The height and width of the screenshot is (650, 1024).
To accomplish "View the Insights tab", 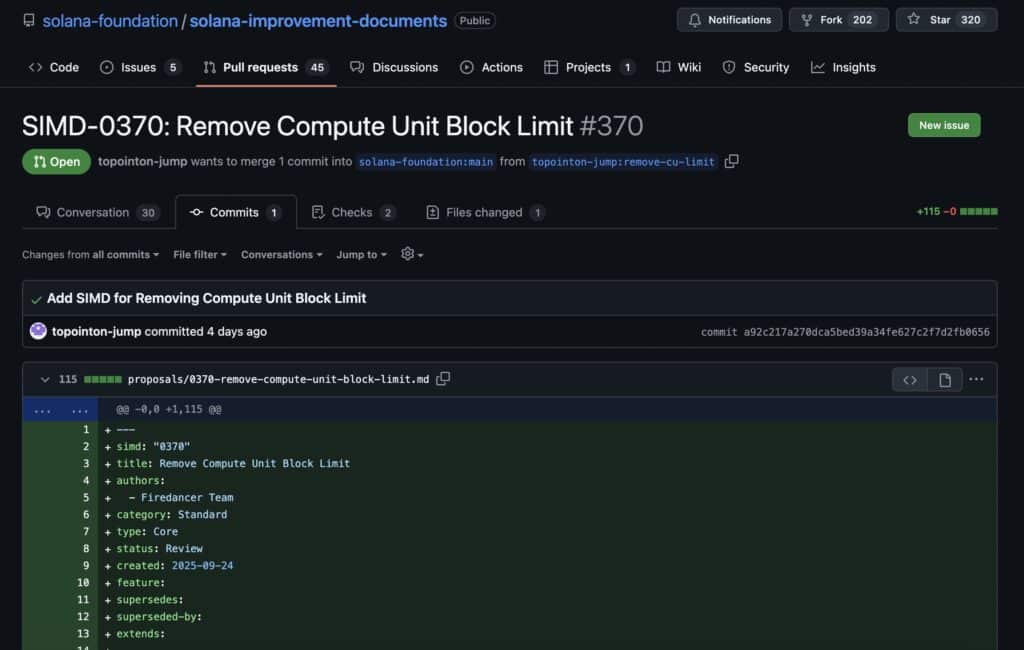I will click(843, 67).
